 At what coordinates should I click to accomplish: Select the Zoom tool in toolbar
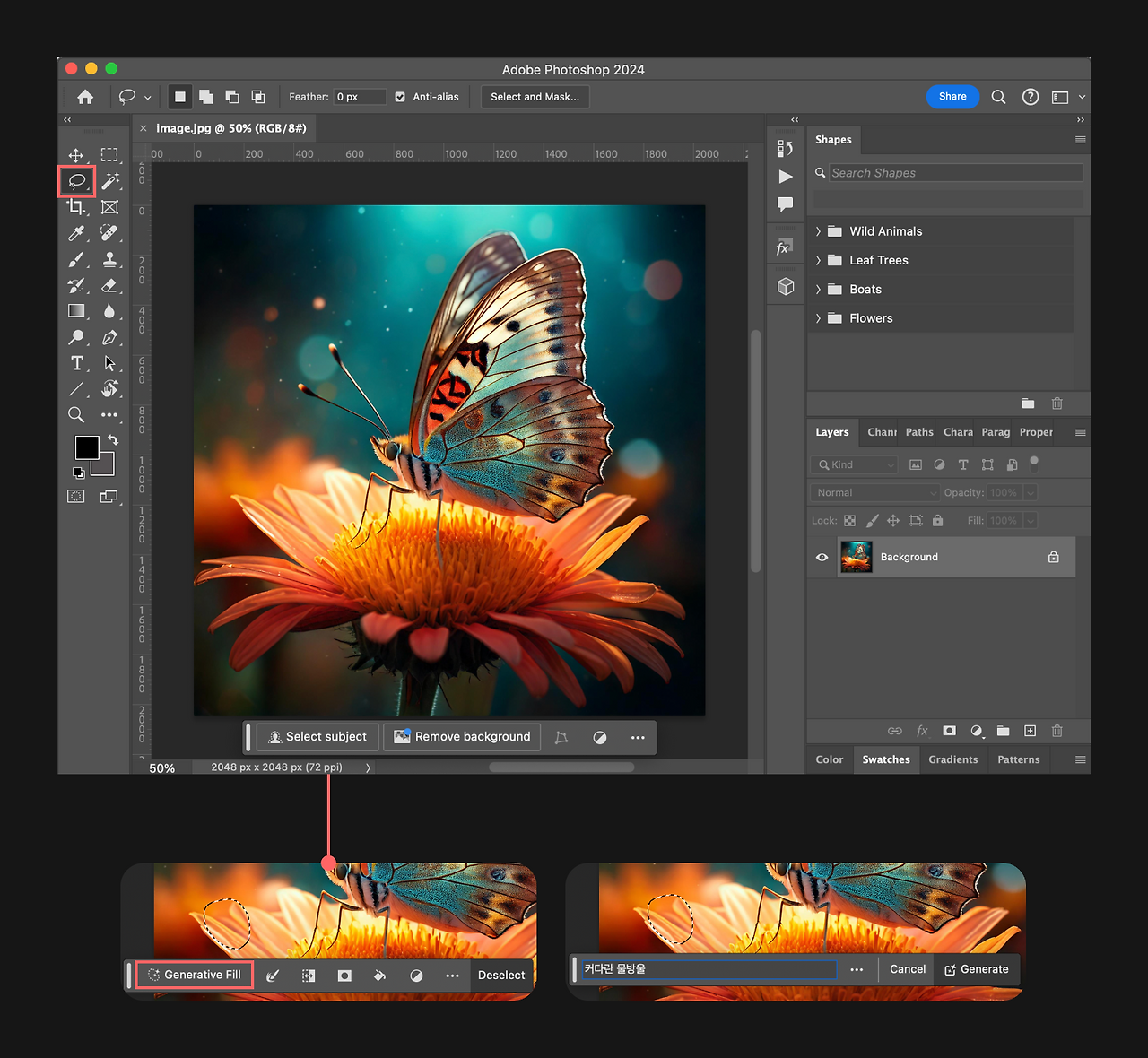tap(76, 414)
